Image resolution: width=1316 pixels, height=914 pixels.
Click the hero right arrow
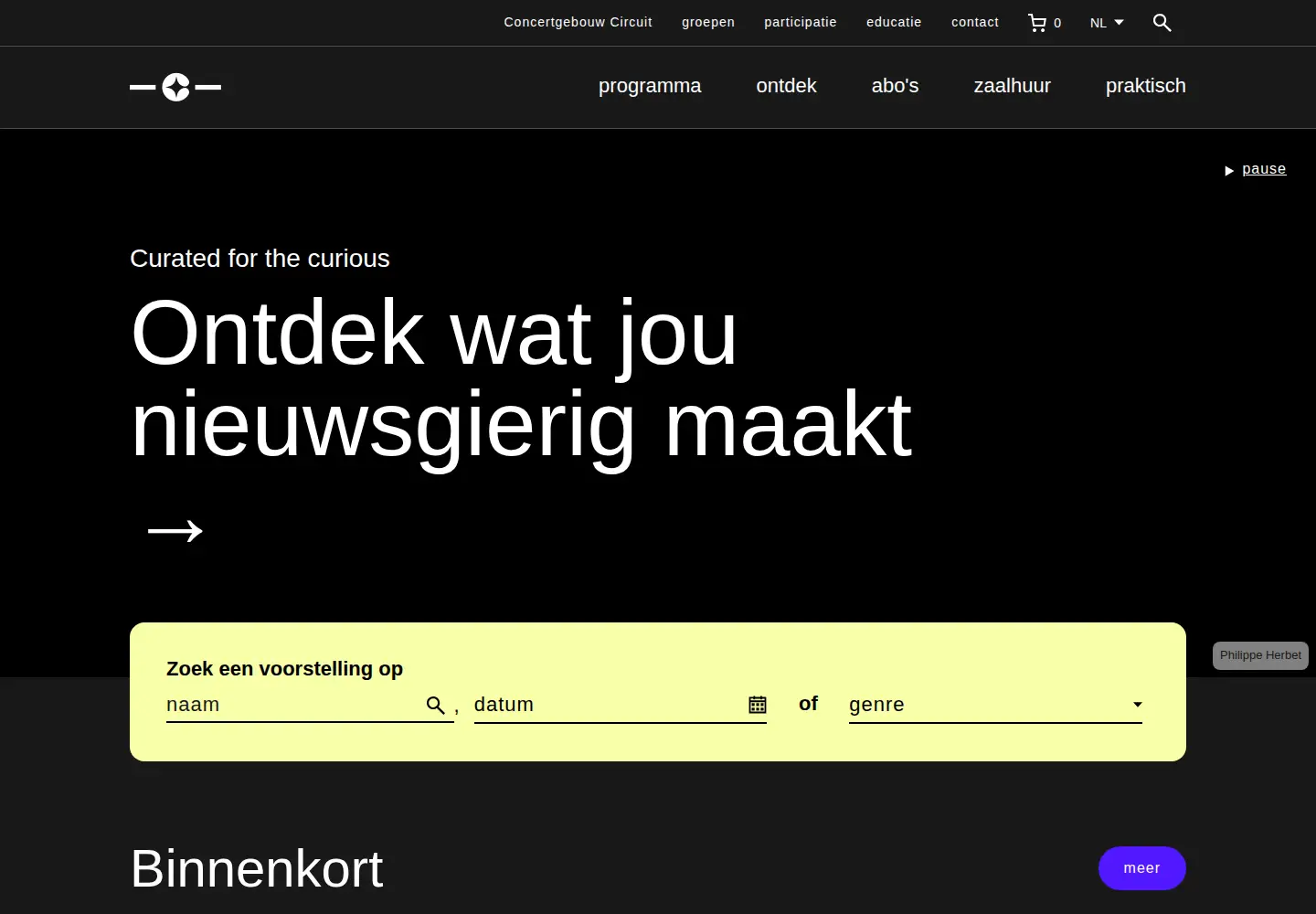pos(175,531)
